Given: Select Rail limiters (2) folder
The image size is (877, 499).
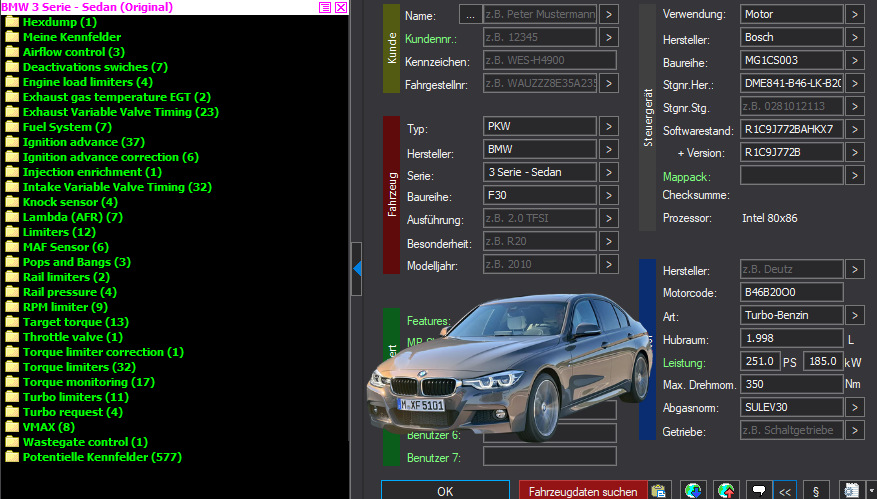Looking at the screenshot, I should point(58,277).
